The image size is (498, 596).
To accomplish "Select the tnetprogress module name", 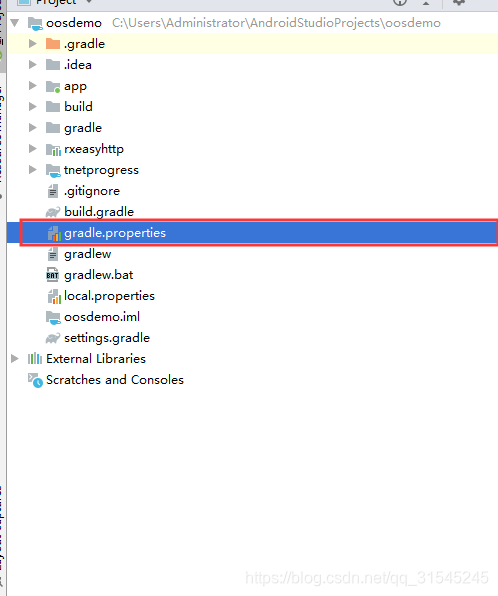I will pyautogui.click(x=101, y=170).
